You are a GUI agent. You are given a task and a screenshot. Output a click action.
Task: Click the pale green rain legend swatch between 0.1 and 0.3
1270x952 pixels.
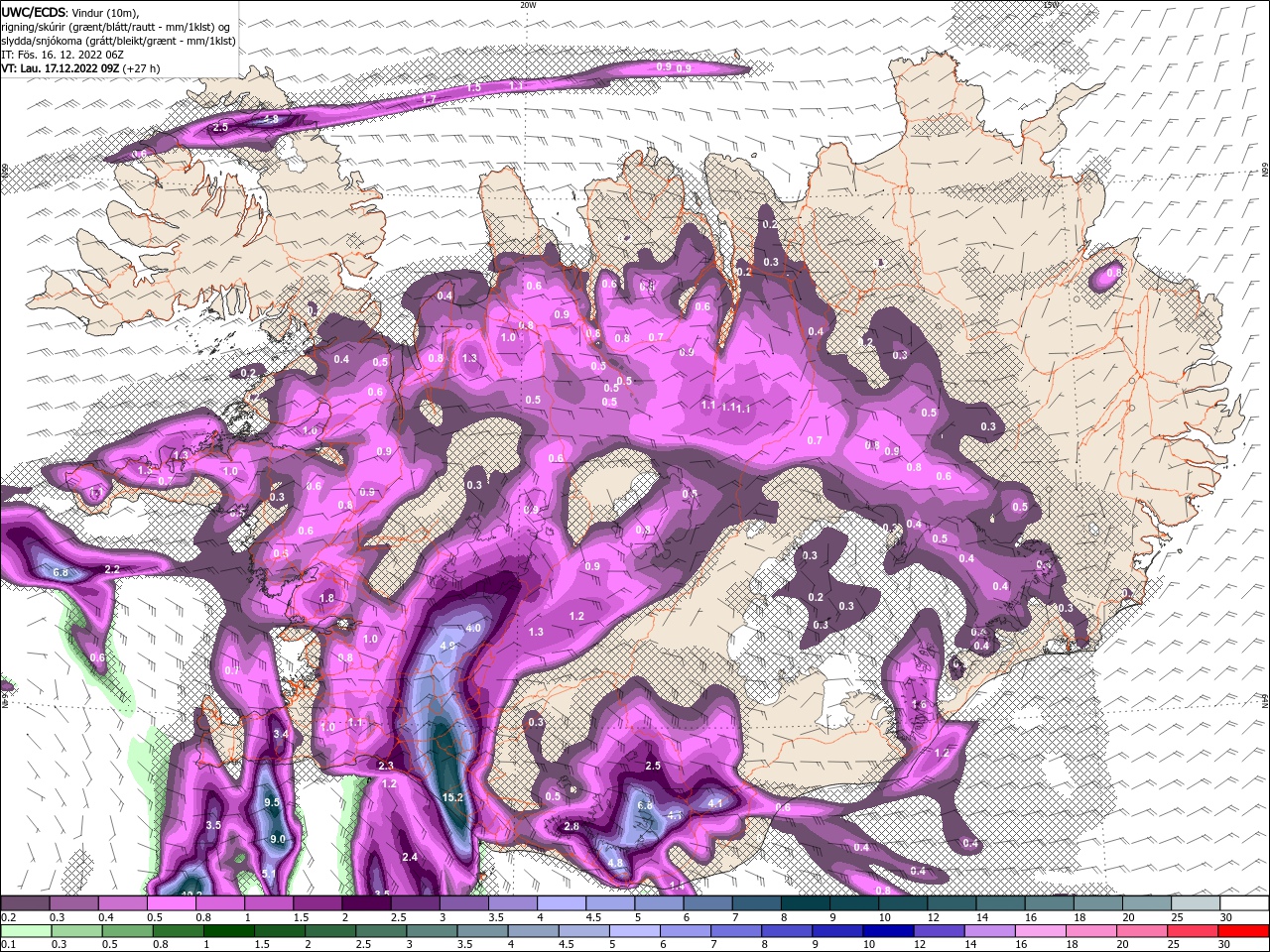[25, 930]
